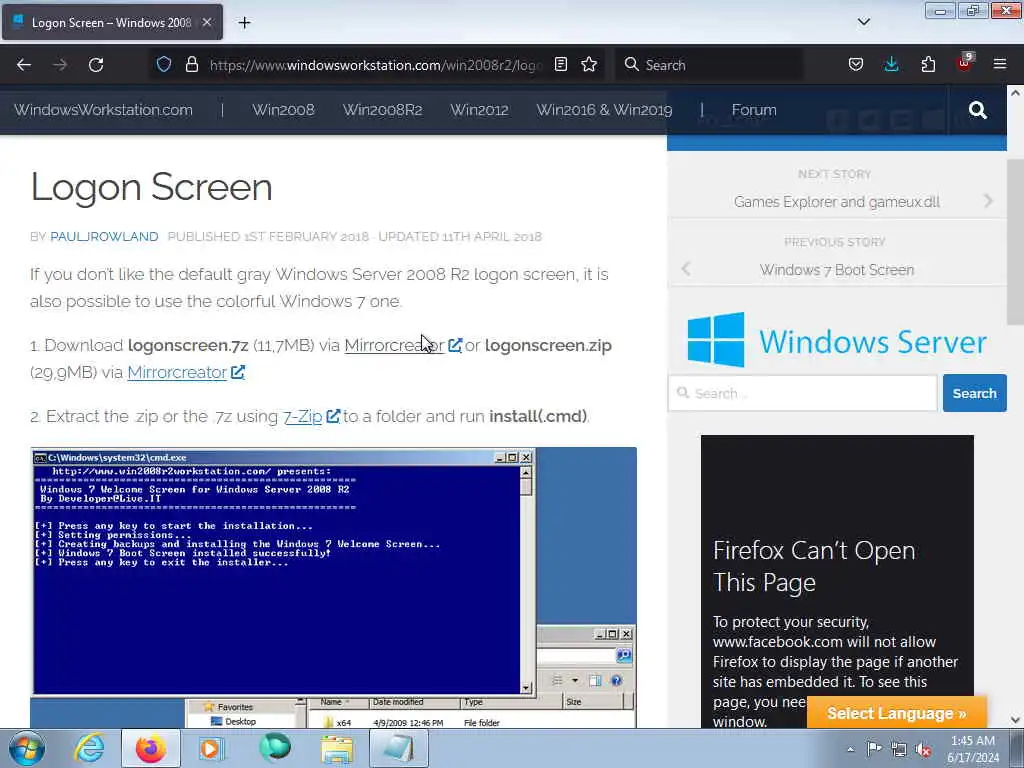Click next story right chevron
1024x768 pixels.
pos(988,201)
